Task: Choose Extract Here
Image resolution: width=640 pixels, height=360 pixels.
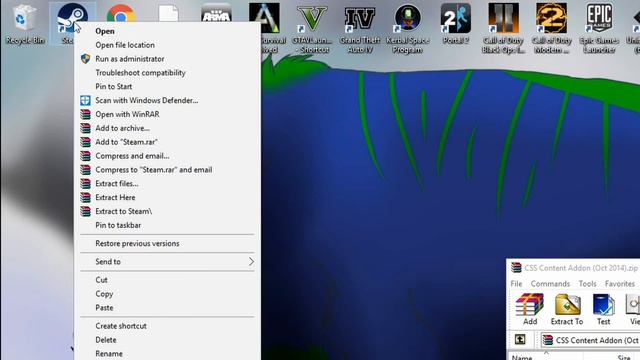Action: pos(167,198)
